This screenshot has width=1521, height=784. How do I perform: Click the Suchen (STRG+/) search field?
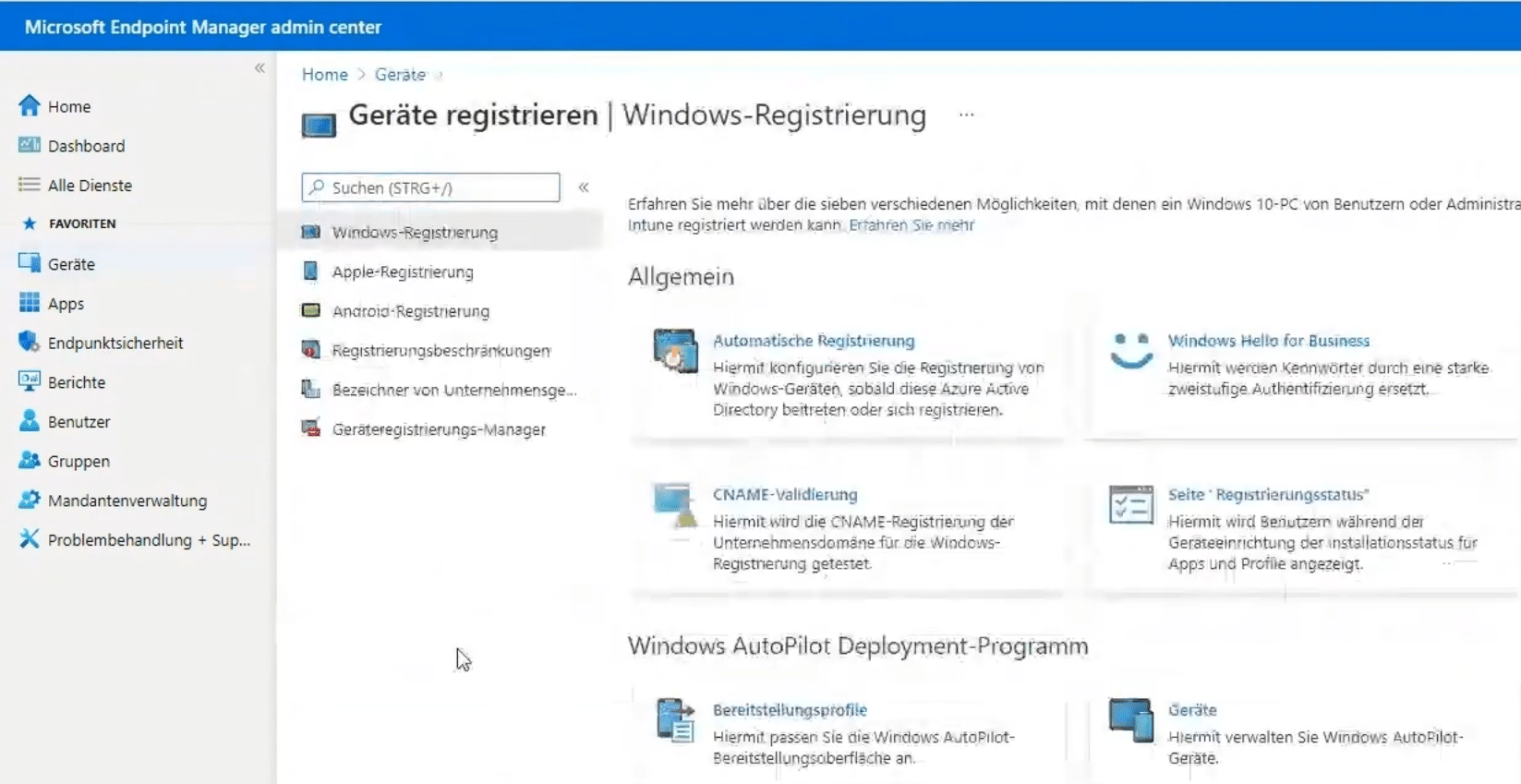point(430,187)
